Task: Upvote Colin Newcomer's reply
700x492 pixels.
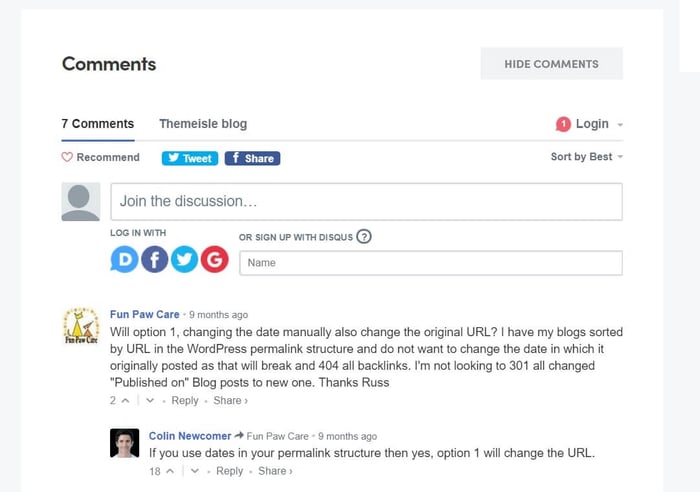Action: pyautogui.click(x=170, y=471)
